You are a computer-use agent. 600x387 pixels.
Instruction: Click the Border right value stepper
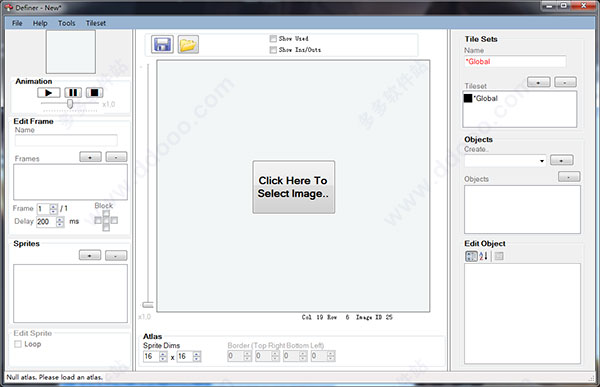[x=276, y=356]
